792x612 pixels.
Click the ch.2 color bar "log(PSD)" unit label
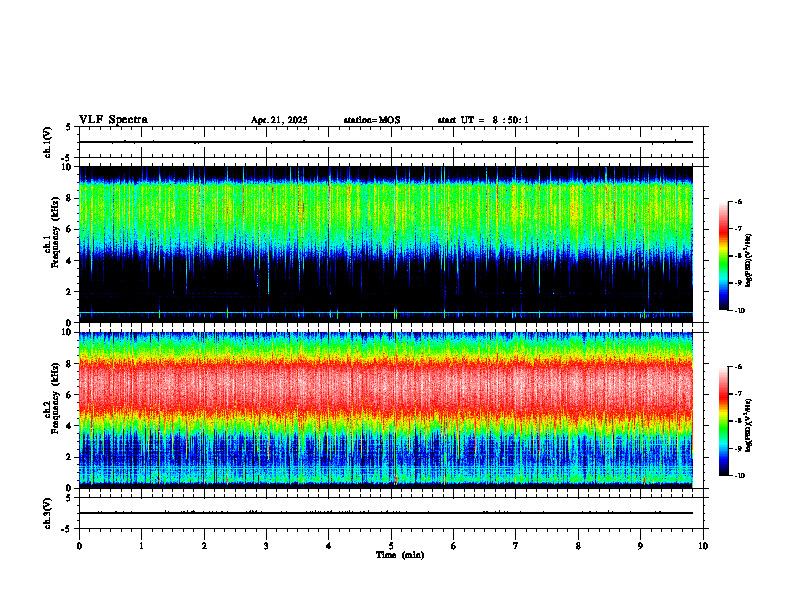point(749,425)
